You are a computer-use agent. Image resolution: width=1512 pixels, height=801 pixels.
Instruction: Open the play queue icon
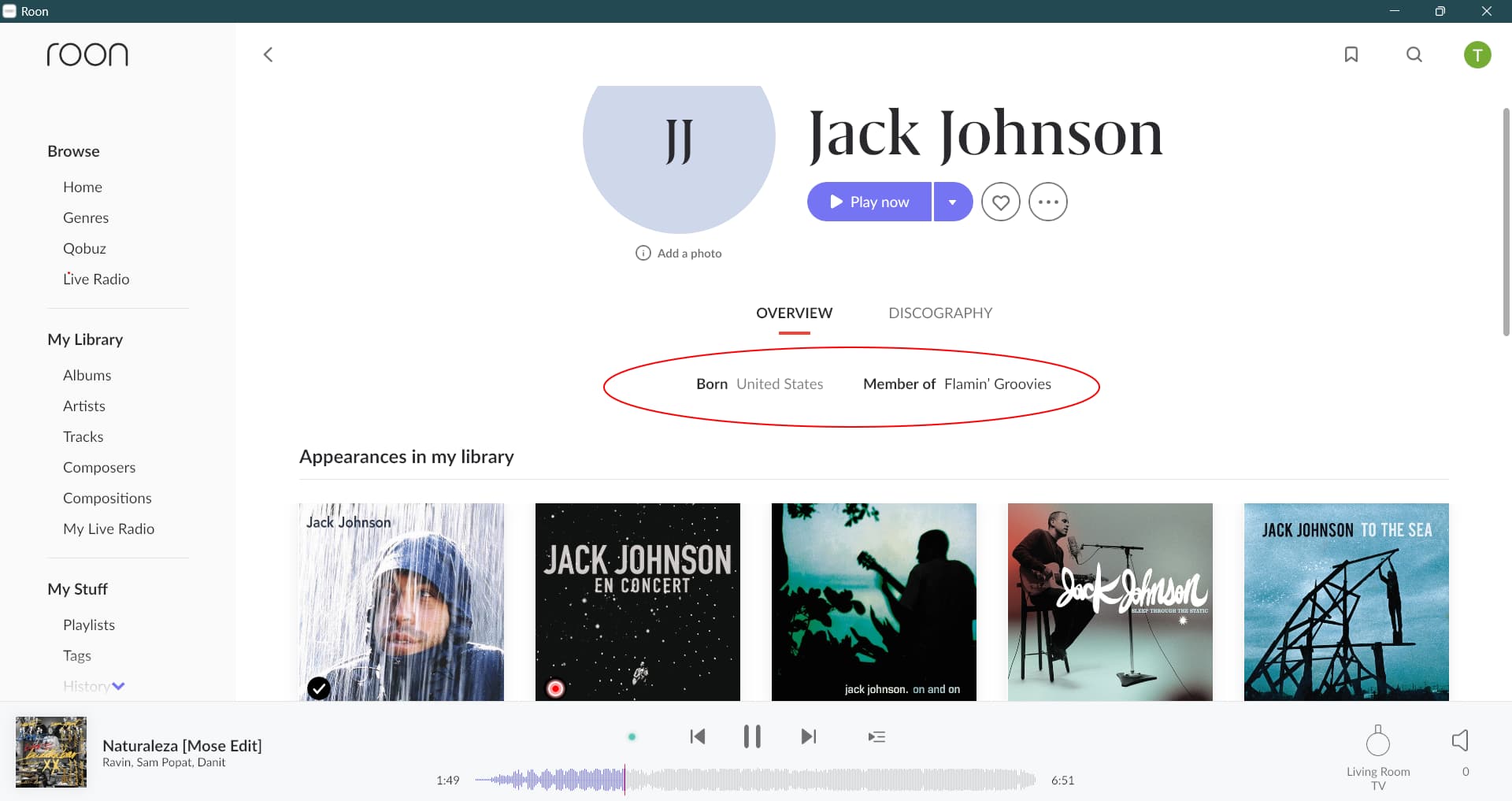point(876,736)
